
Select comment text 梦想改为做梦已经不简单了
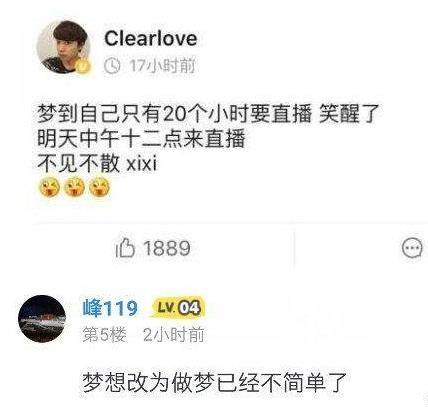[x=215, y=383]
